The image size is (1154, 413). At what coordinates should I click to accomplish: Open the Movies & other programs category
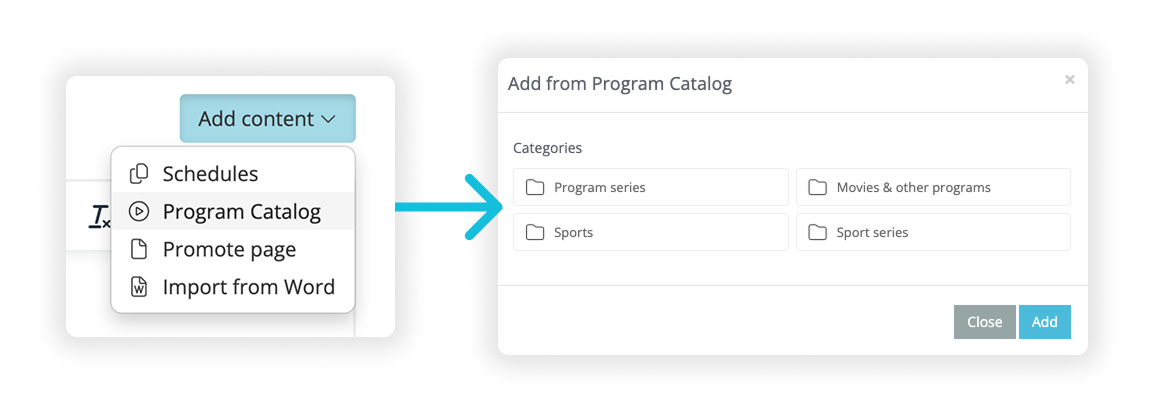point(933,188)
